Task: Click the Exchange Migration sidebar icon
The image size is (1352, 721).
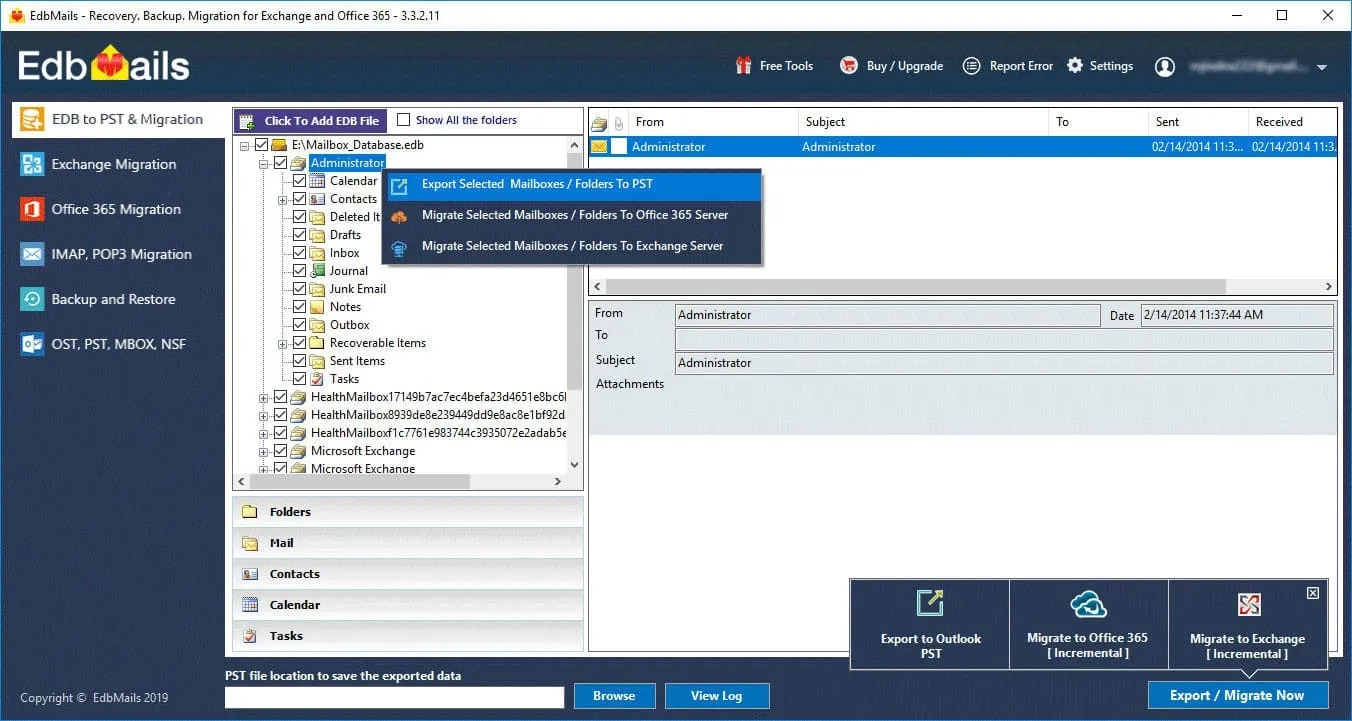Action: 33,164
